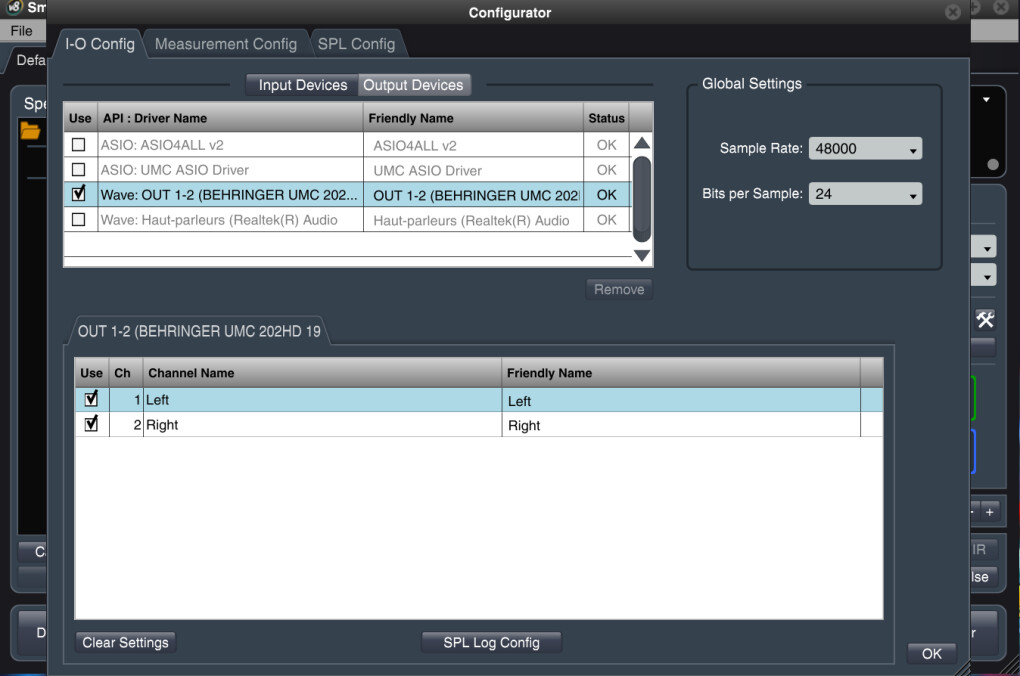Click the Left channel friendly name cell
This screenshot has height=676, width=1020.
(x=681, y=400)
